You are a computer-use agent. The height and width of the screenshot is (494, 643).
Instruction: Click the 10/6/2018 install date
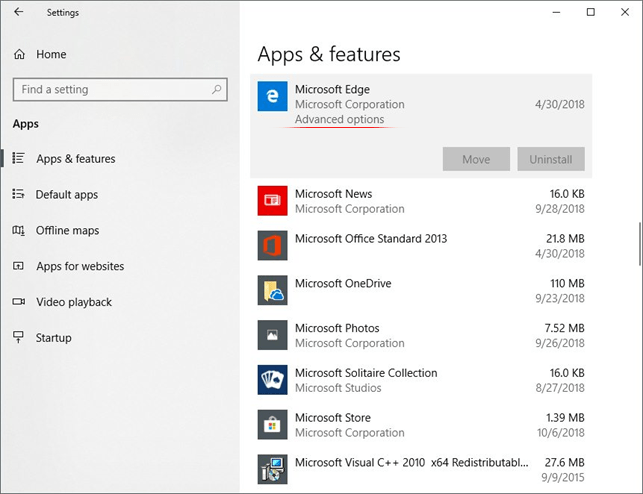coord(561,433)
